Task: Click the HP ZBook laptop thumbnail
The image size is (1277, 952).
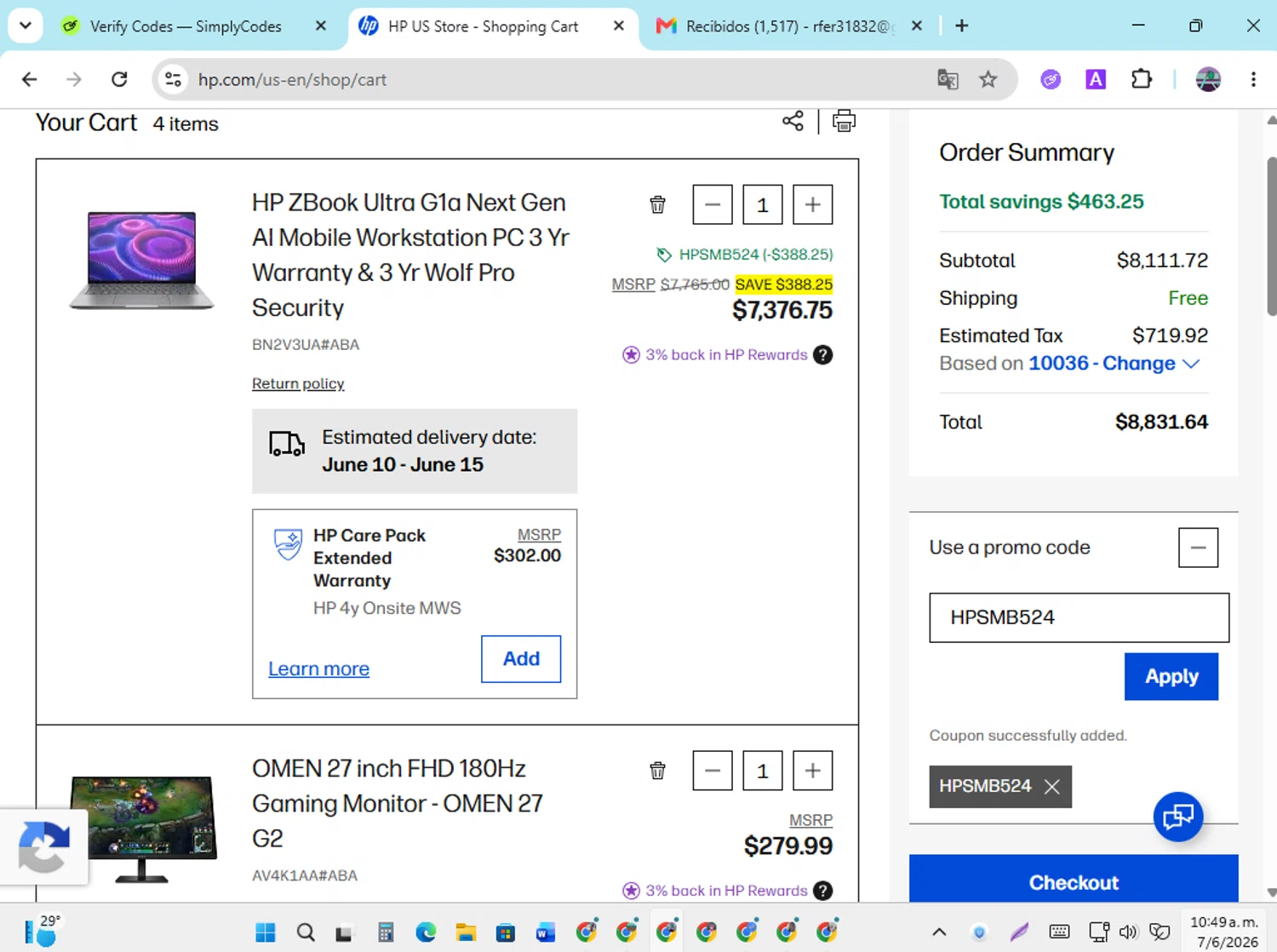Action: pos(142,260)
